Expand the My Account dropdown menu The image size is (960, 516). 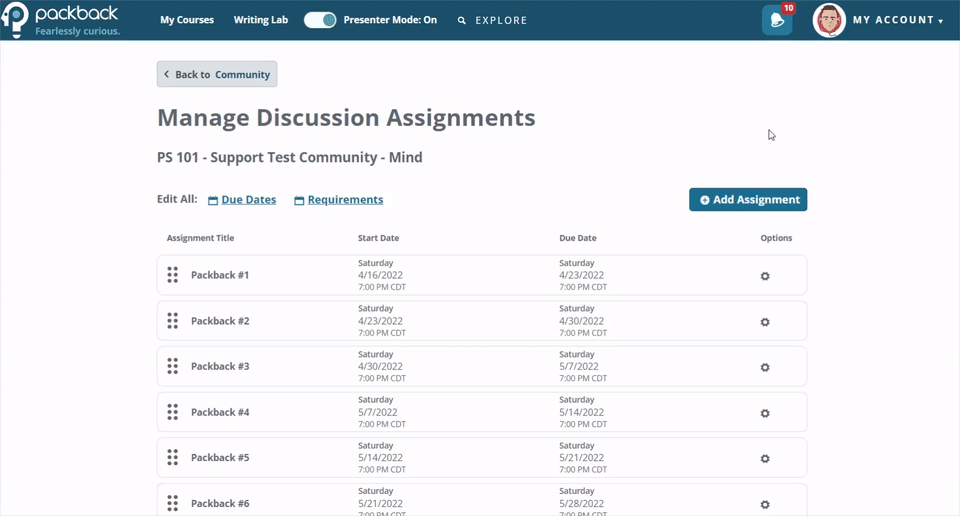click(898, 20)
